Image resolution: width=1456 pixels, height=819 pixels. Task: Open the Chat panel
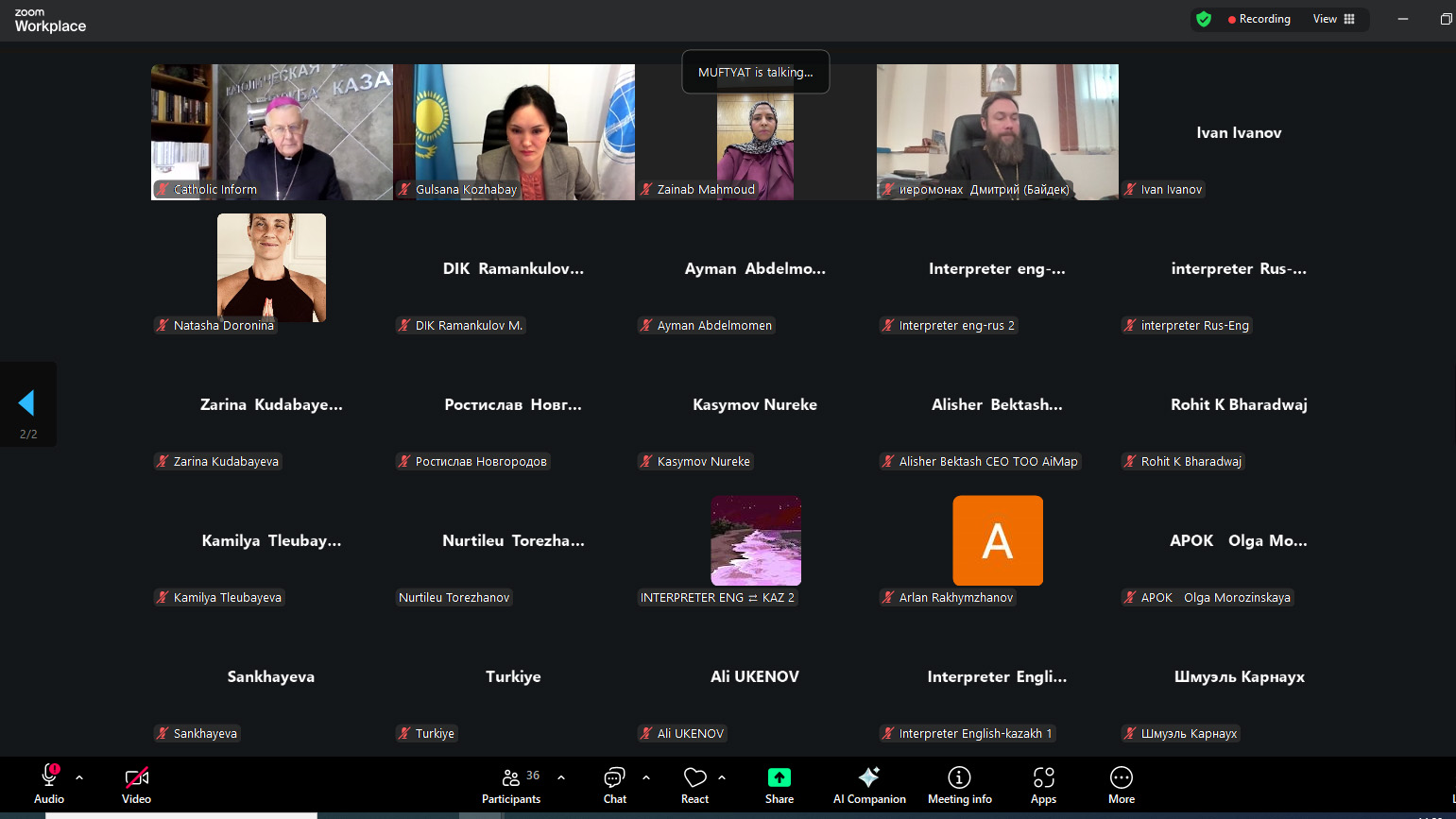click(615, 785)
